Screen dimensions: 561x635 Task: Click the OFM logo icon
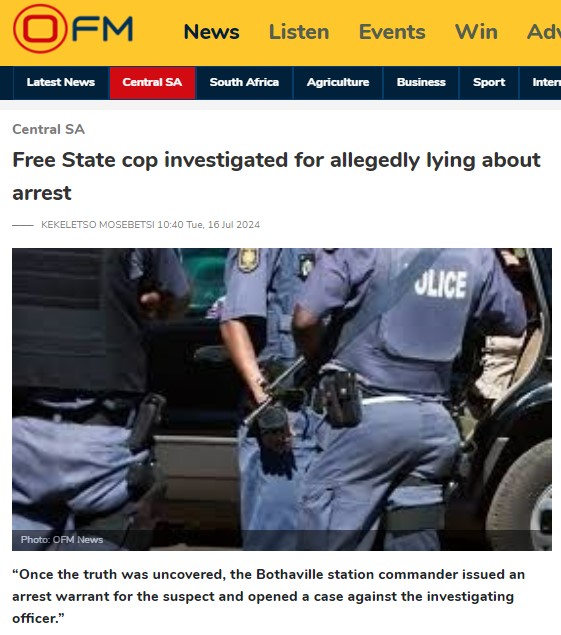[x=73, y=29]
